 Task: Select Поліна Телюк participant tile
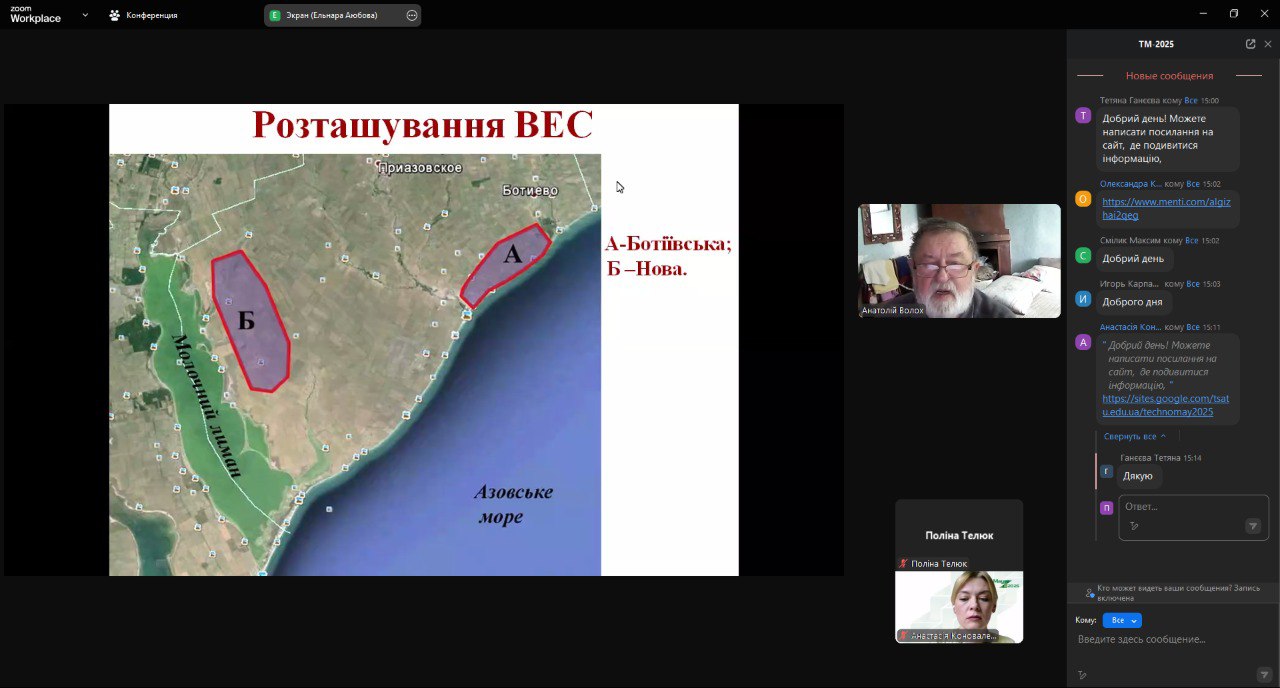tap(959, 535)
